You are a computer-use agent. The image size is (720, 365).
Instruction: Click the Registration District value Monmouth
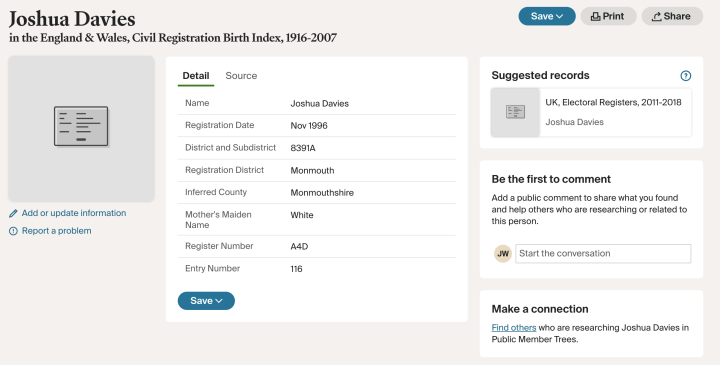312,171
